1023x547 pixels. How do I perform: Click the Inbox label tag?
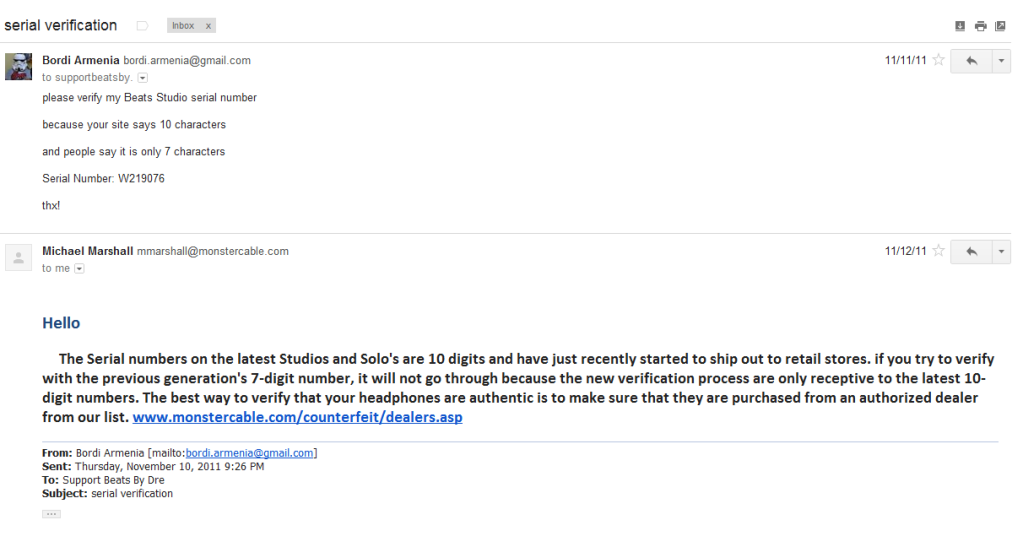coord(183,26)
